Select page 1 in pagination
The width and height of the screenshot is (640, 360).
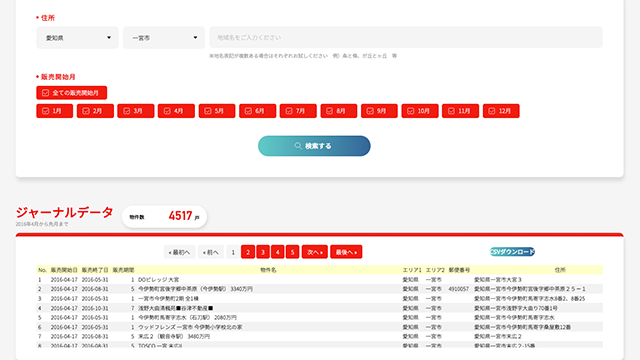pyautogui.click(x=233, y=252)
